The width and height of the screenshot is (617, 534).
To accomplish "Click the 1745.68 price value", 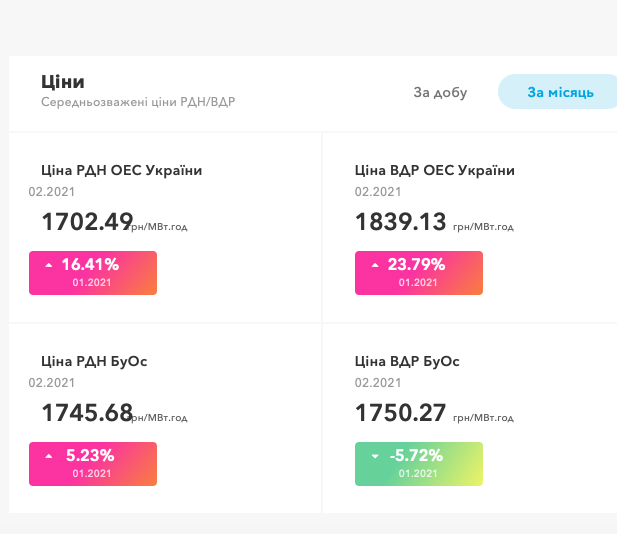I will click(x=86, y=412).
